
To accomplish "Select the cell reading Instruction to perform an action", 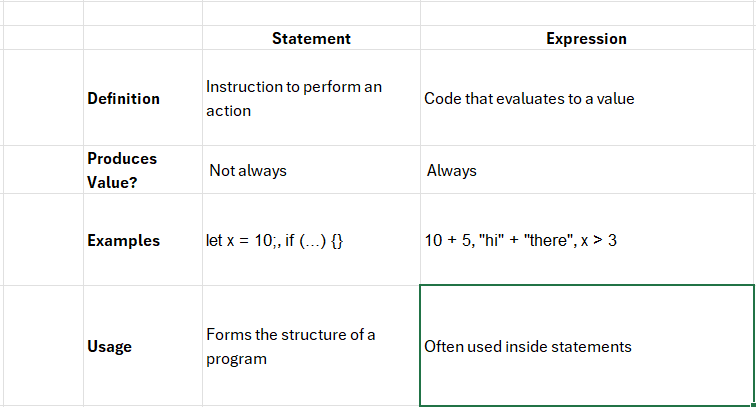I will (x=311, y=97).
